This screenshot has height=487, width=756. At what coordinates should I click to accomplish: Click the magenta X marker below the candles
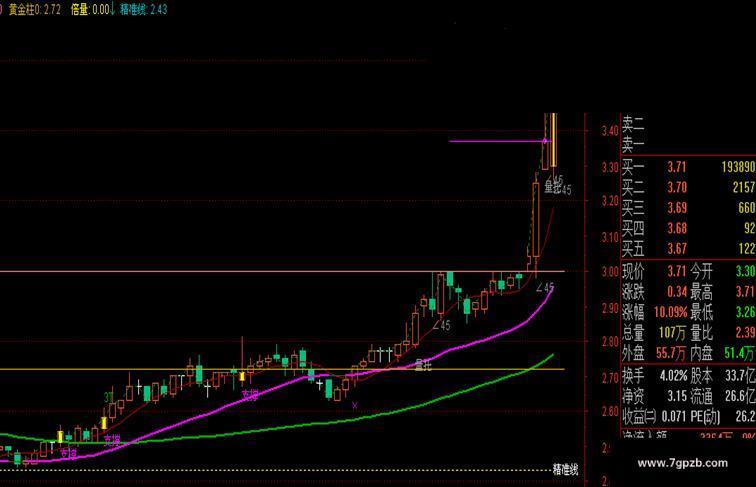pos(355,406)
